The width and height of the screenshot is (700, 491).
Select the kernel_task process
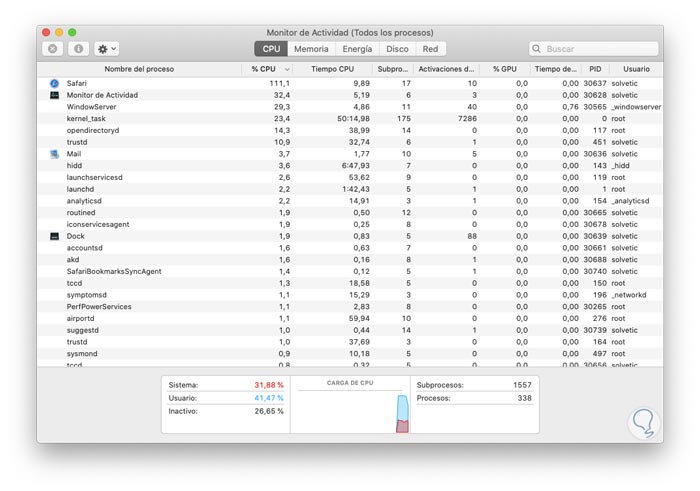[x=350, y=119]
